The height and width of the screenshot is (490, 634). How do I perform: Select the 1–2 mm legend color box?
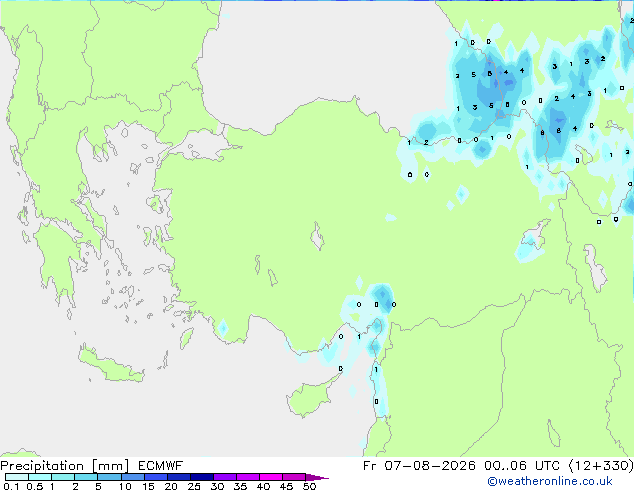pyautogui.click(x=63, y=477)
